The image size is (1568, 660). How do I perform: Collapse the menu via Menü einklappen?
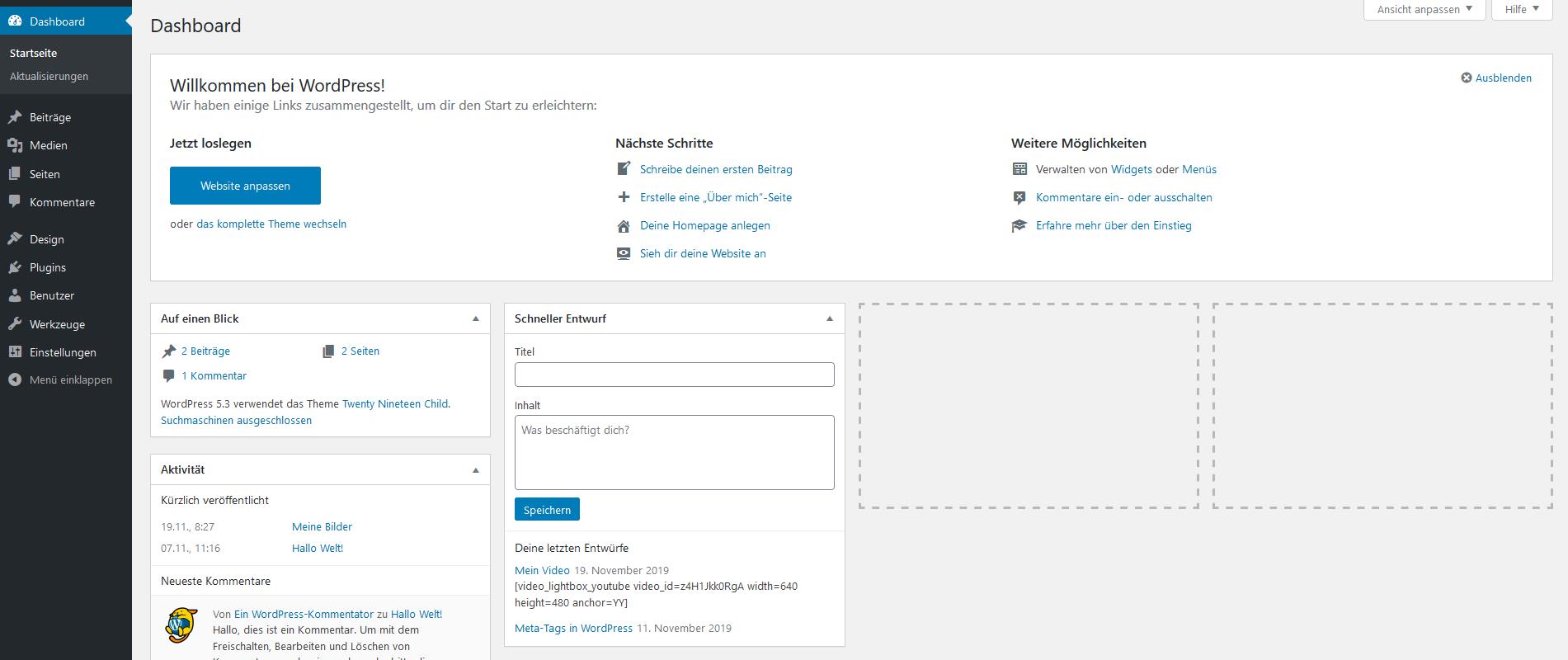coord(66,380)
